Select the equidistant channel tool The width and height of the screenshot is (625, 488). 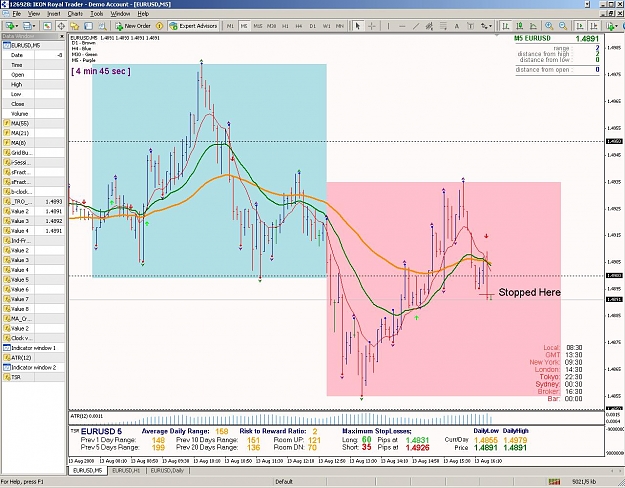pos(429,26)
